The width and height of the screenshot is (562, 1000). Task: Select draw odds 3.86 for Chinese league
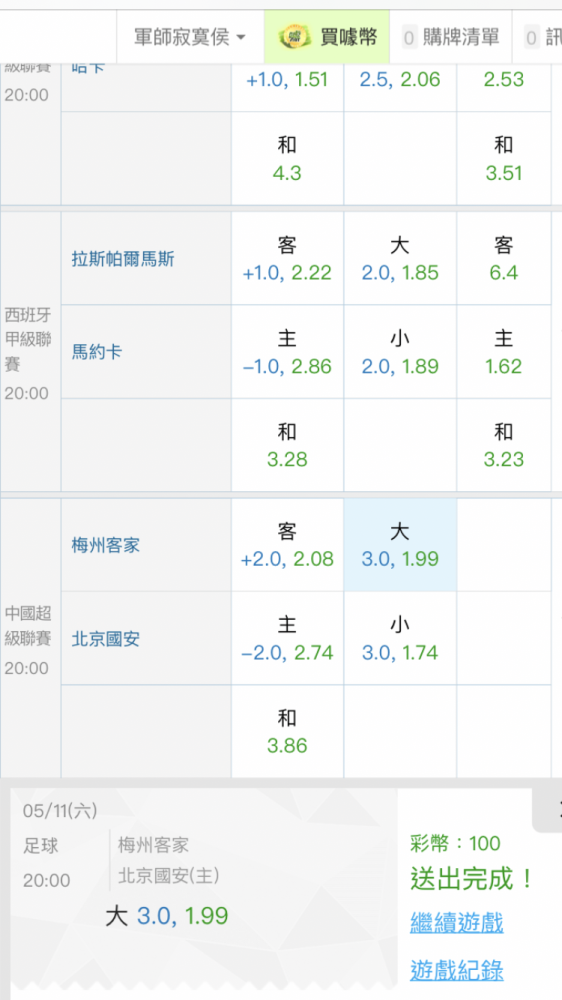(x=287, y=732)
